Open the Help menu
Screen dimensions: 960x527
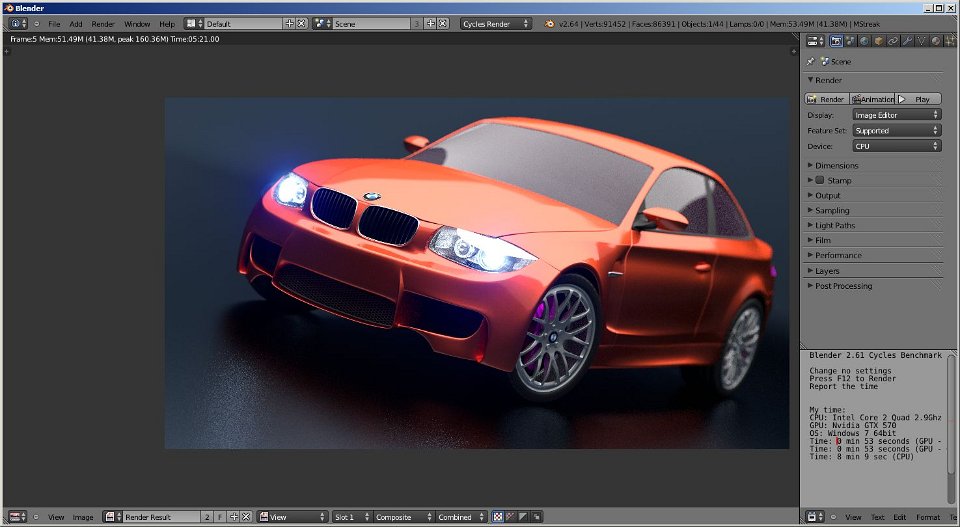[x=167, y=24]
